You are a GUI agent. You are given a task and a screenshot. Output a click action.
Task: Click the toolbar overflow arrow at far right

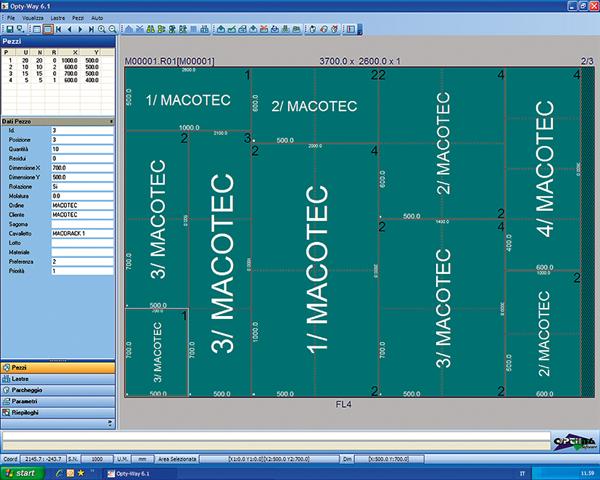tap(360, 29)
